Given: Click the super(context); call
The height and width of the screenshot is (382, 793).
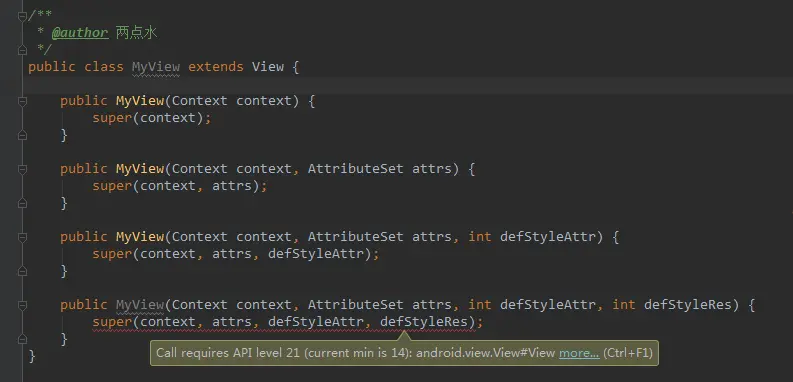Looking at the screenshot, I should (152, 118).
